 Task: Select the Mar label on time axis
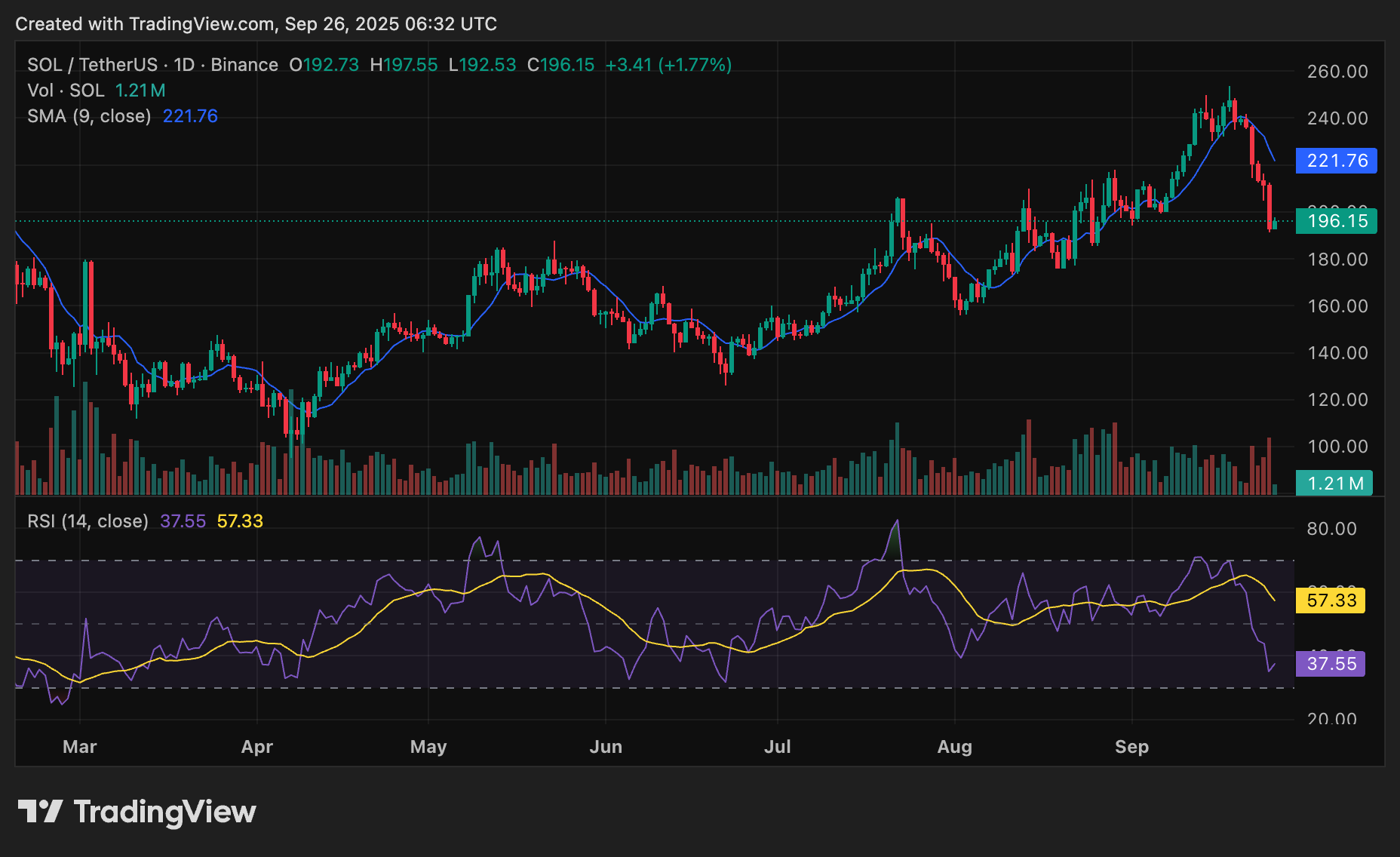[79, 746]
